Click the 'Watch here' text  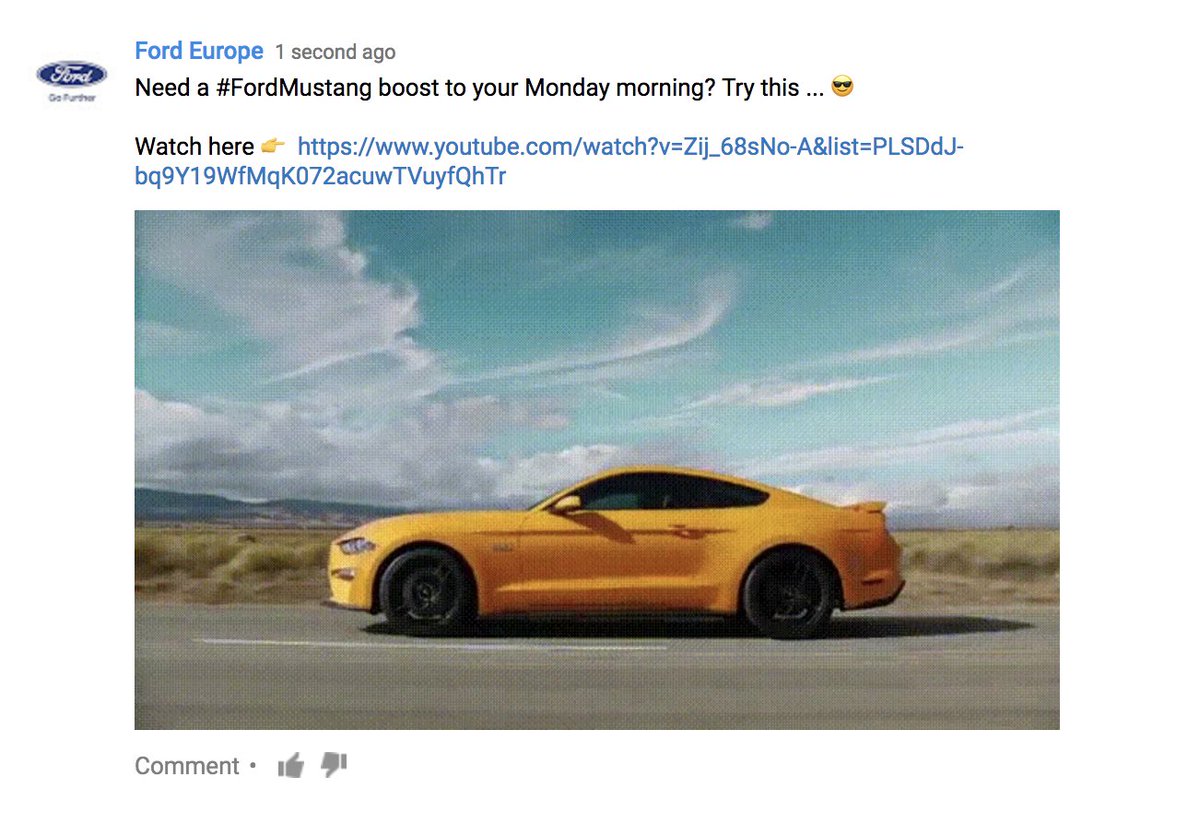pyautogui.click(x=194, y=147)
